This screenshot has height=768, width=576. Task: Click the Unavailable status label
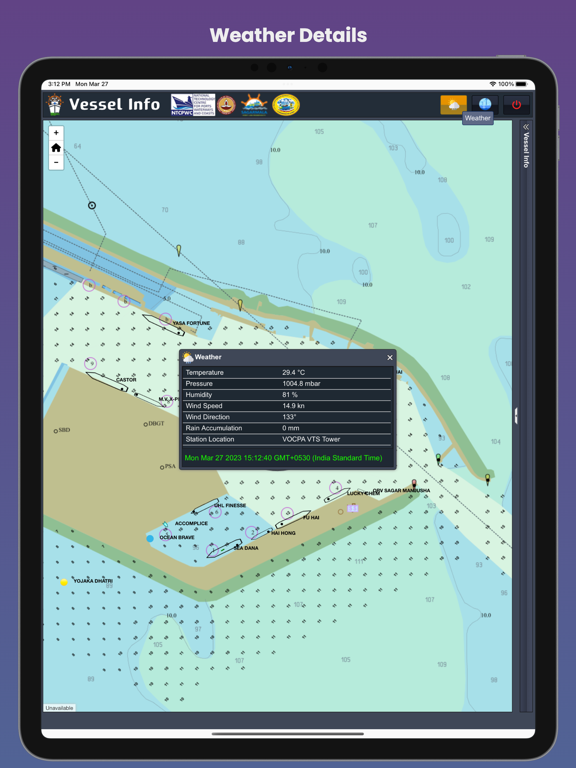click(59, 708)
